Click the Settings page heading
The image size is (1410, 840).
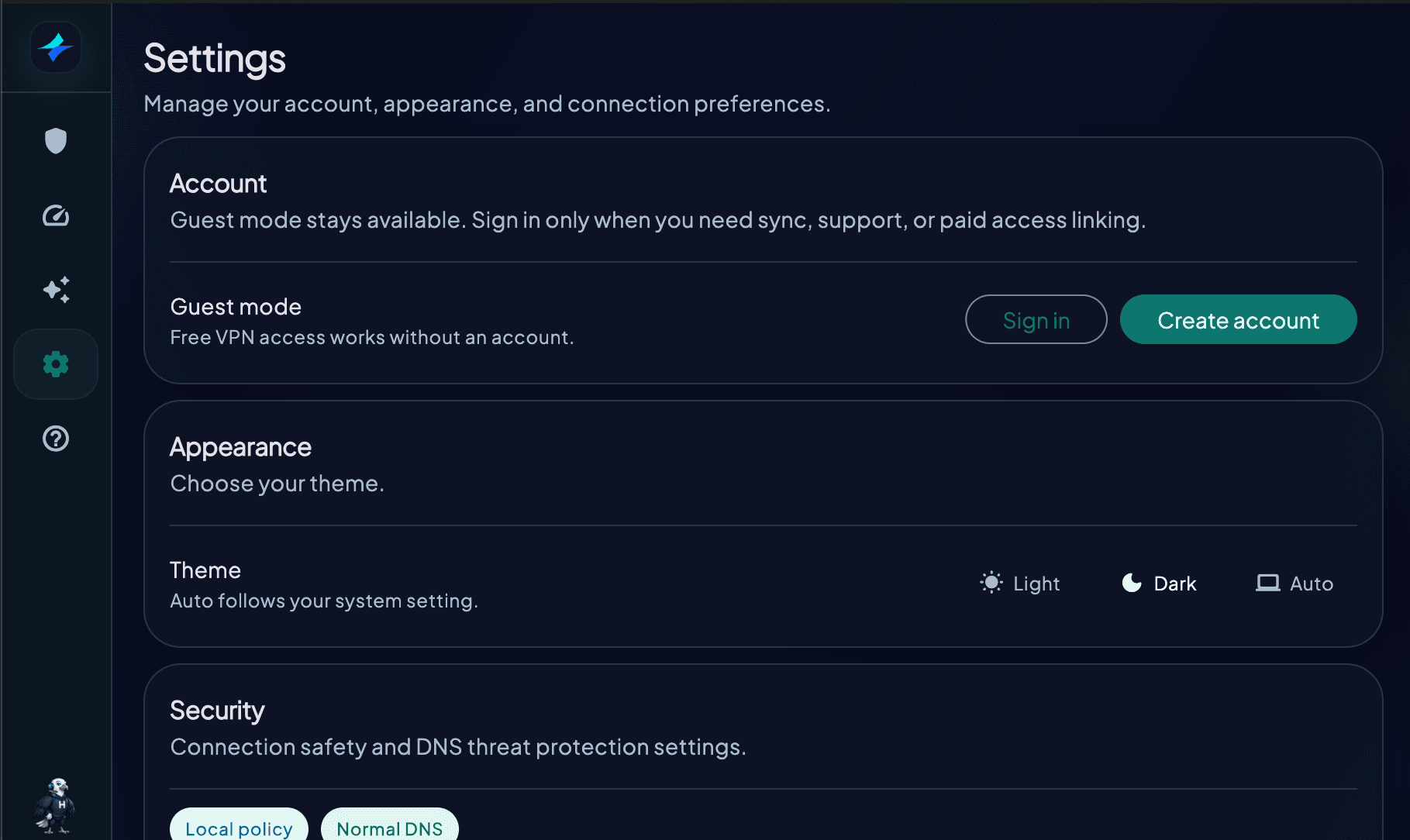pos(215,58)
